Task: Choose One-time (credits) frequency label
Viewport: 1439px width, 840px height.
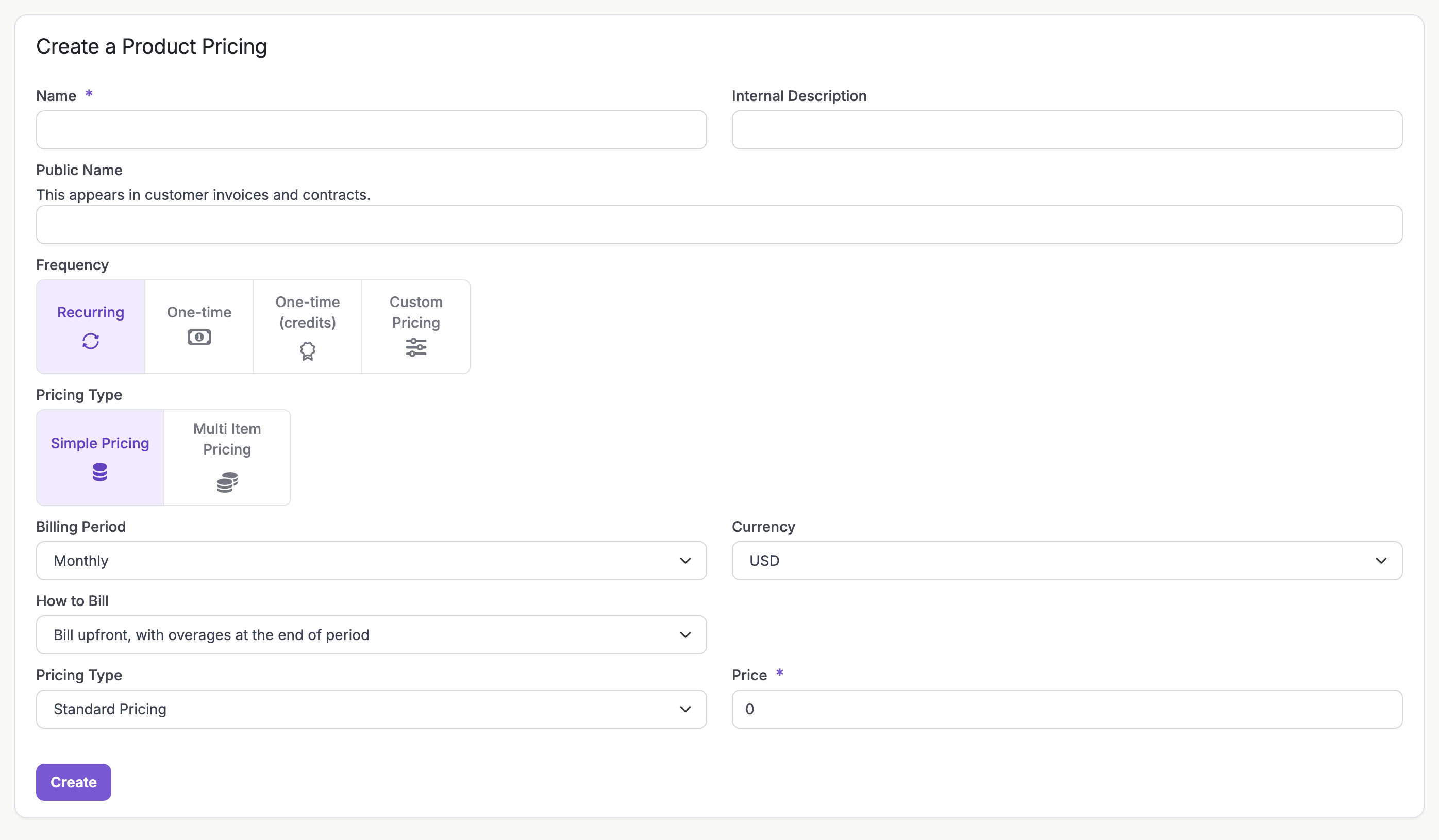Action: coord(307,312)
